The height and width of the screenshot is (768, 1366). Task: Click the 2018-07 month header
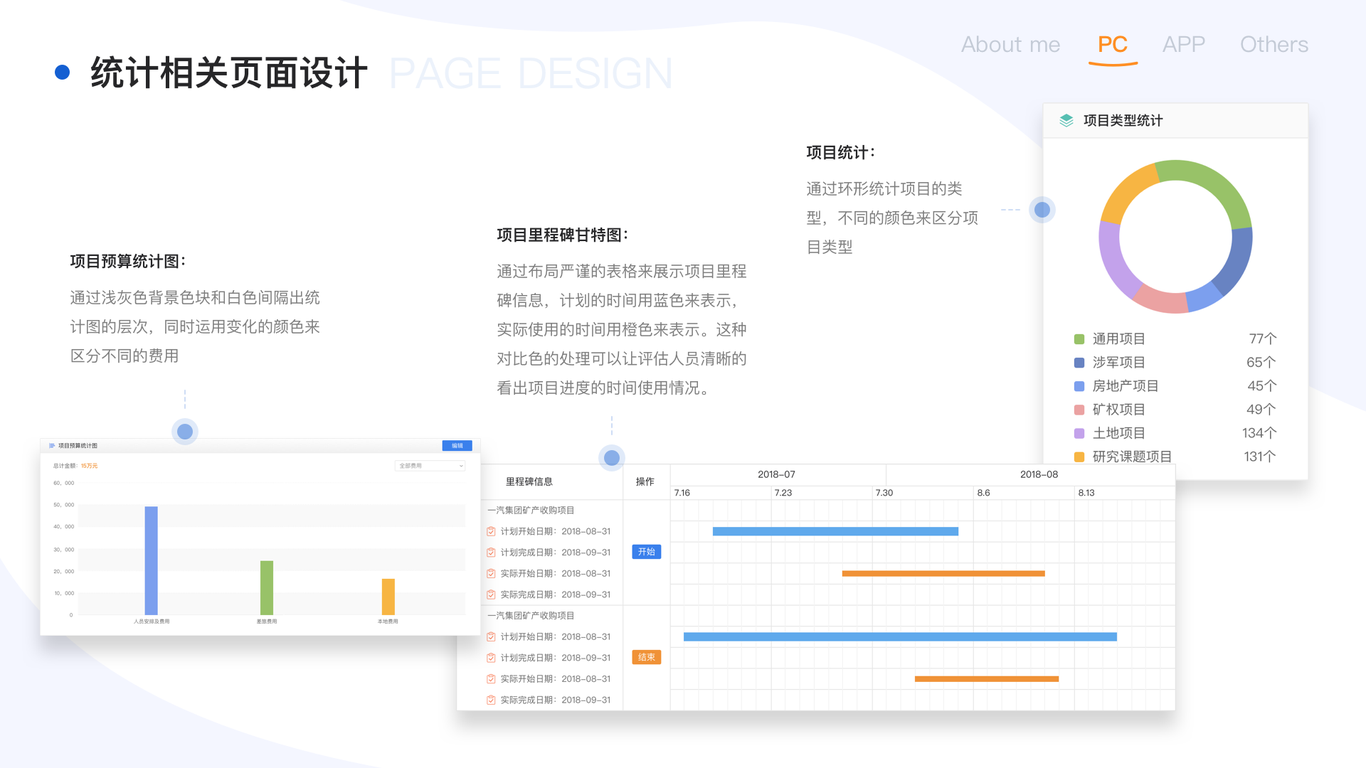[x=776, y=474]
